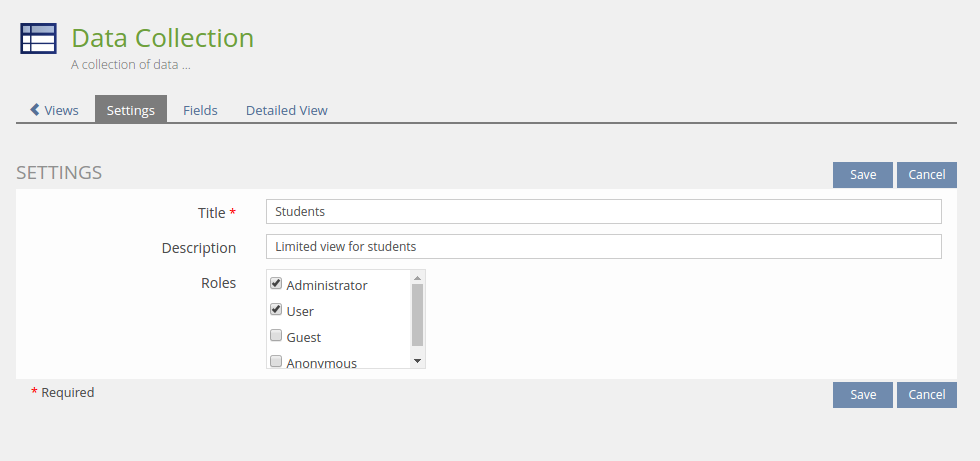Viewport: 980px width, 461px height.
Task: Uncheck the Administrator role checkbox
Action: click(276, 284)
